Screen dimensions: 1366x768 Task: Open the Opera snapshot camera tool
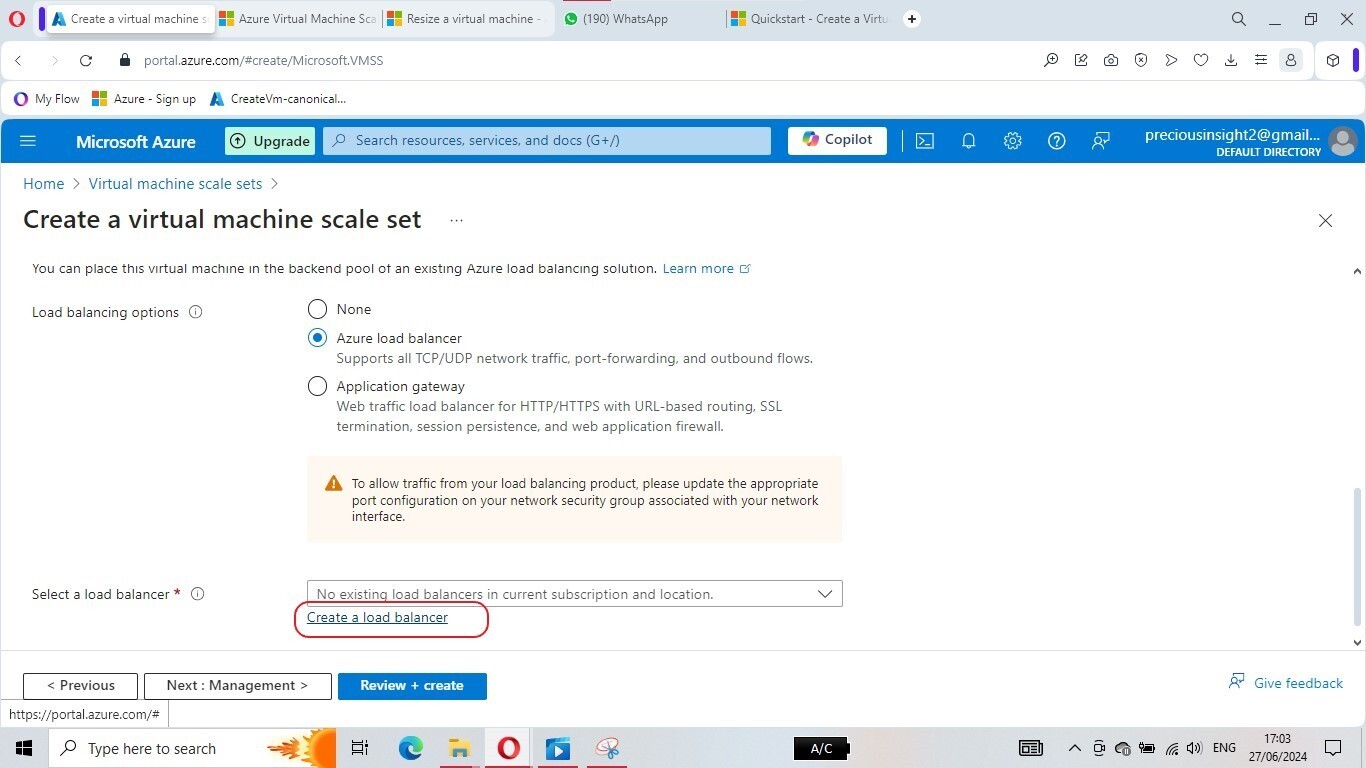coord(1111,60)
